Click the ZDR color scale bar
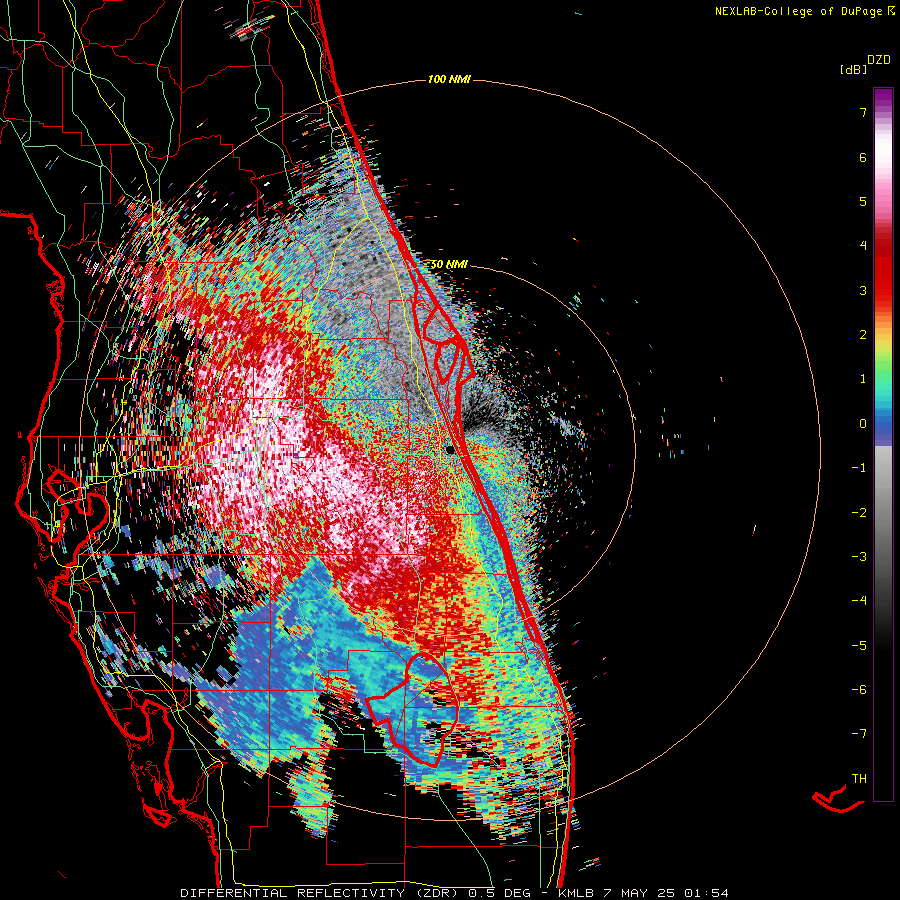900x900 pixels. 883,444
